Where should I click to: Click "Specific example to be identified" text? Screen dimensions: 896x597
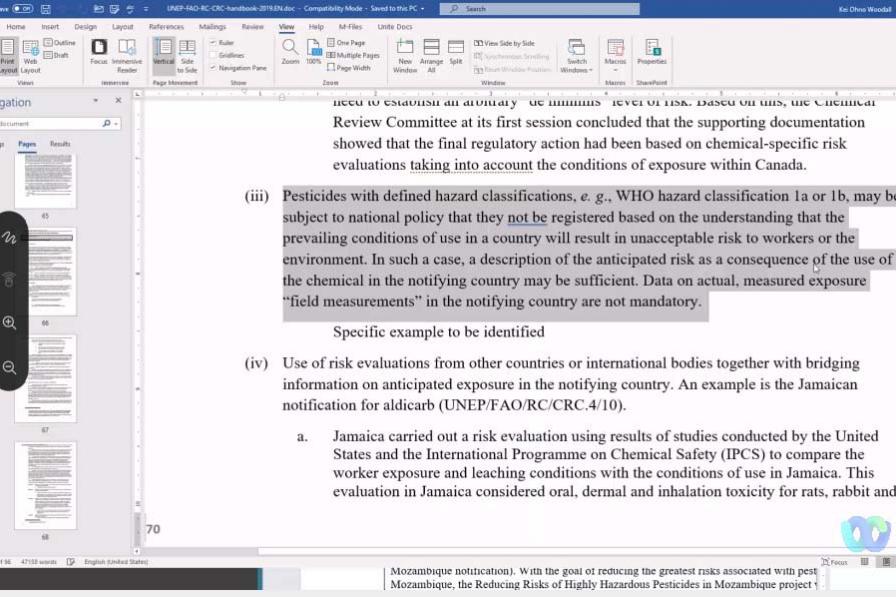438,332
